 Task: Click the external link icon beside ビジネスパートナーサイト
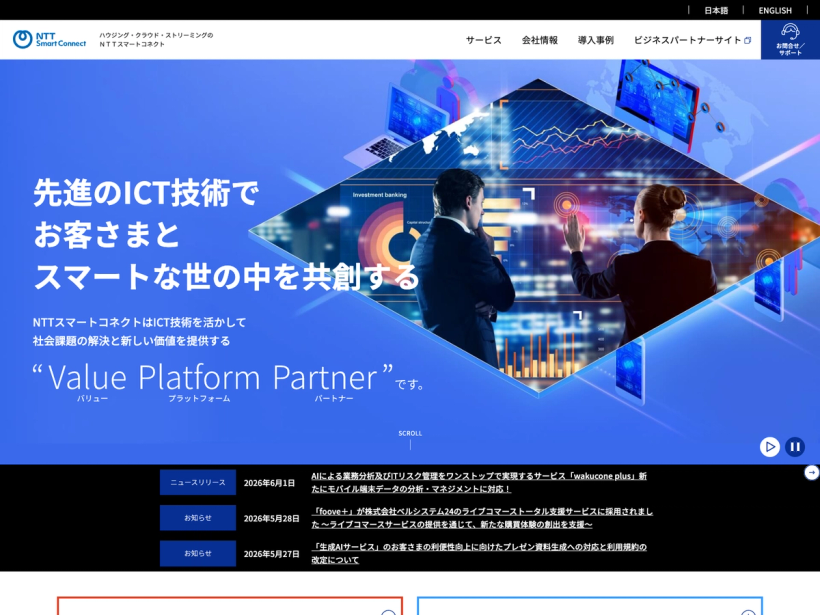(x=747, y=40)
